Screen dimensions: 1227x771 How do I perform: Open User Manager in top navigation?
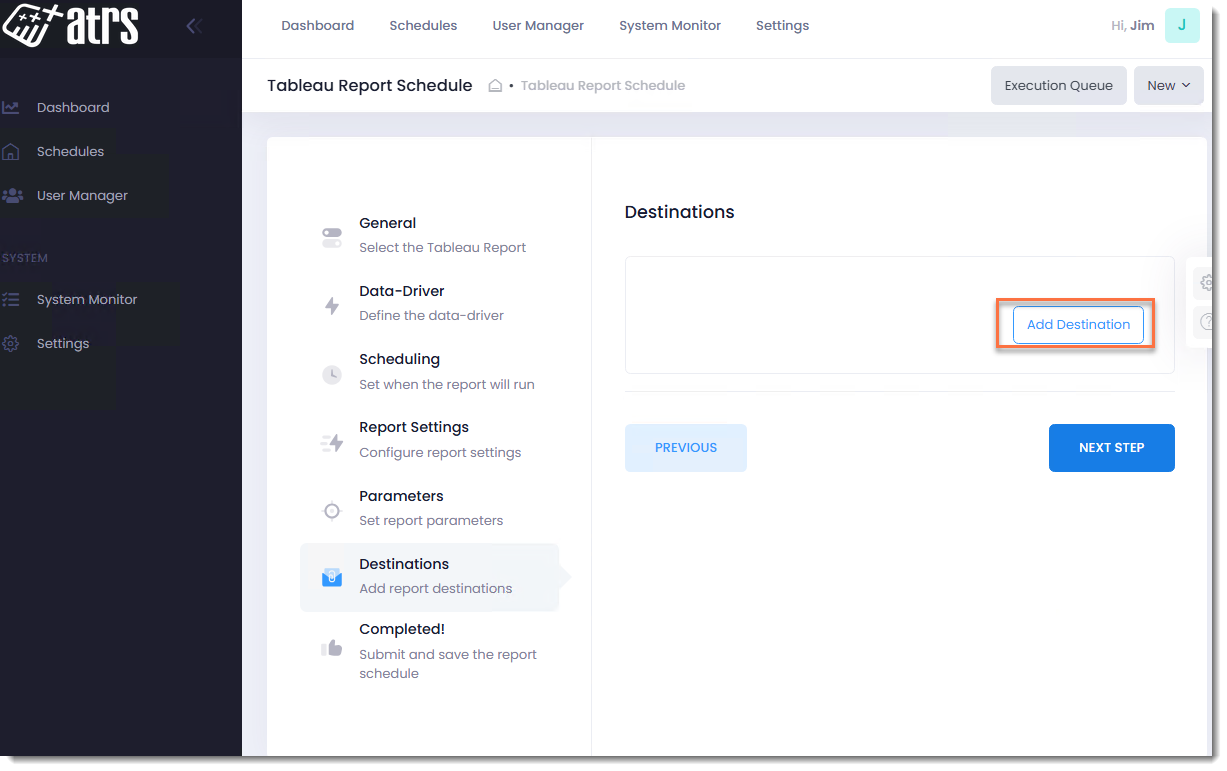pyautogui.click(x=538, y=26)
